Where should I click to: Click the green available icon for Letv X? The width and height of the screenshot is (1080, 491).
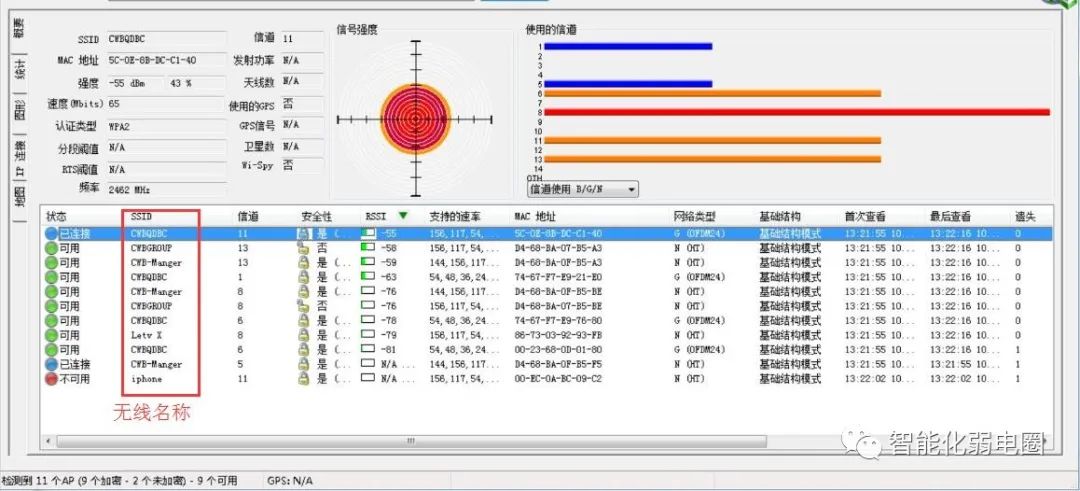click(52, 335)
